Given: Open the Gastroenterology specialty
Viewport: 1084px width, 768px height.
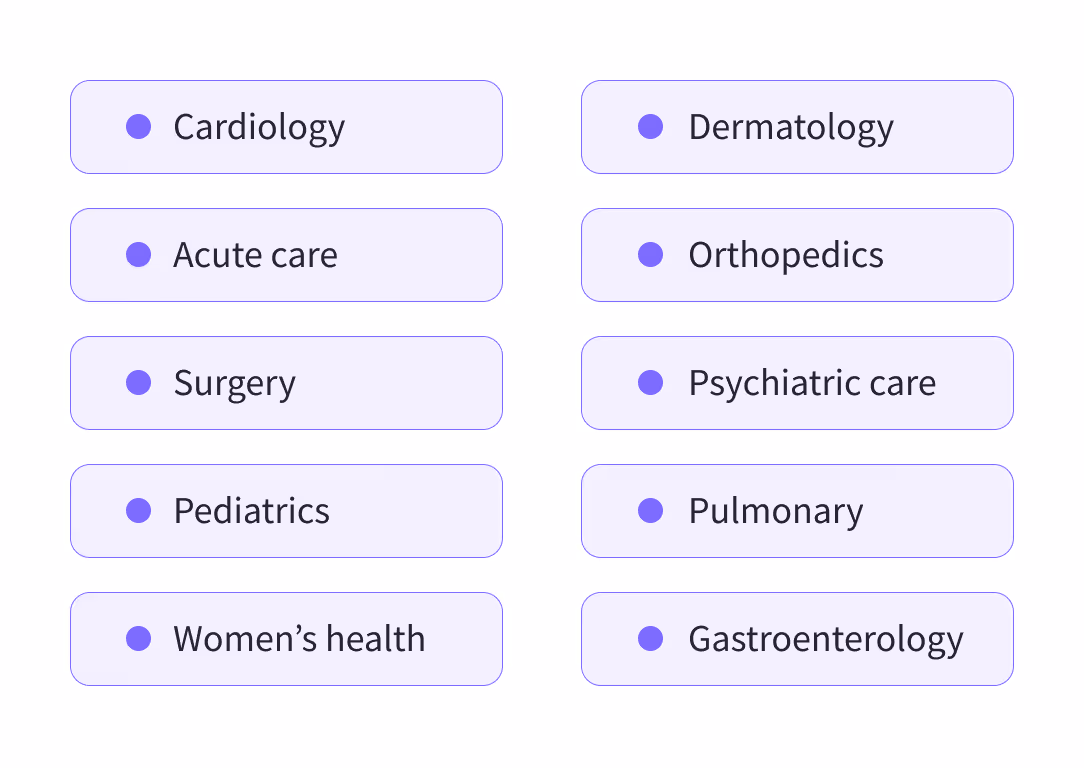Looking at the screenshot, I should 797,639.
